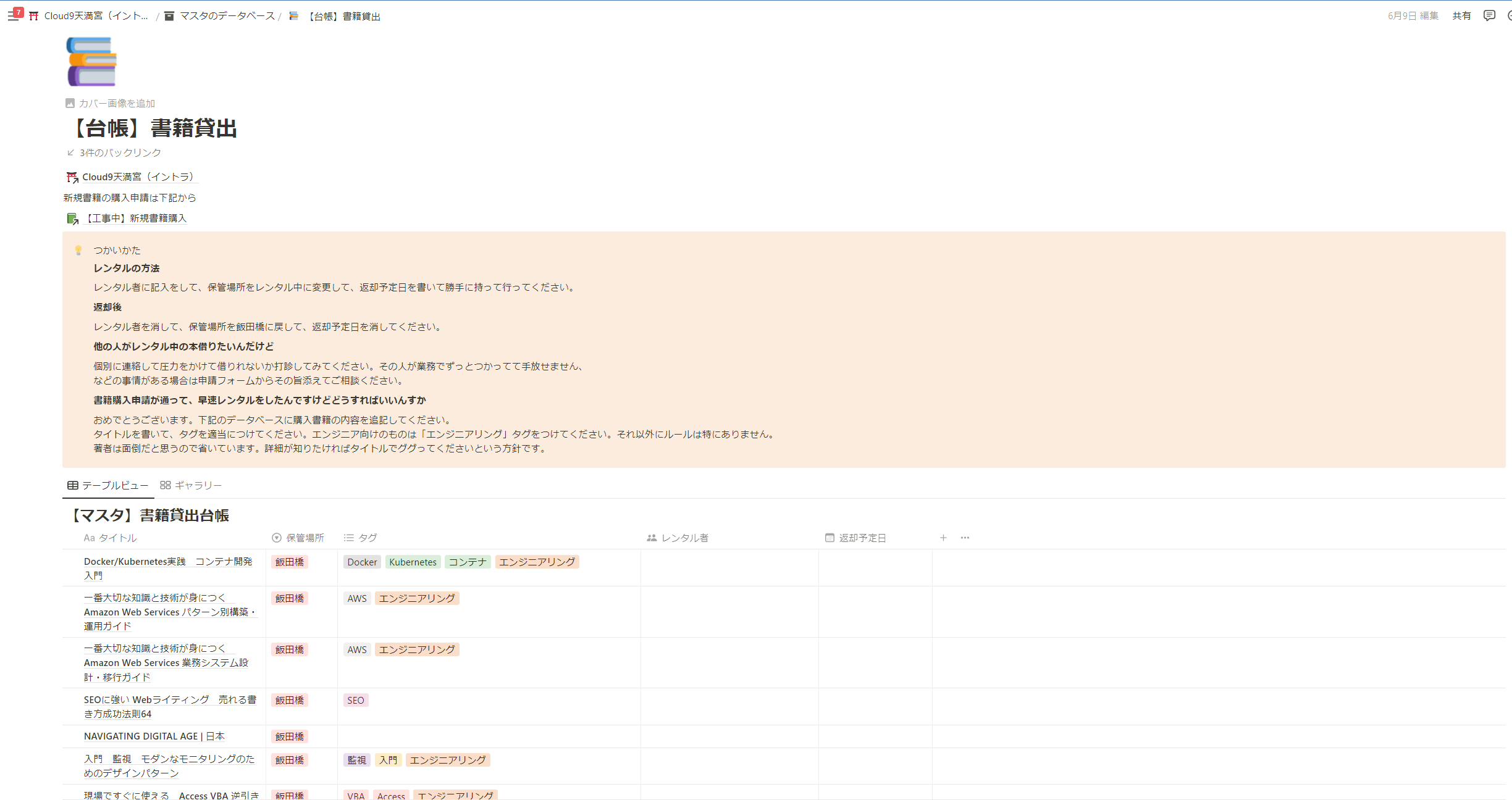Click the マスタのデータベース breadcrumb

point(220,16)
